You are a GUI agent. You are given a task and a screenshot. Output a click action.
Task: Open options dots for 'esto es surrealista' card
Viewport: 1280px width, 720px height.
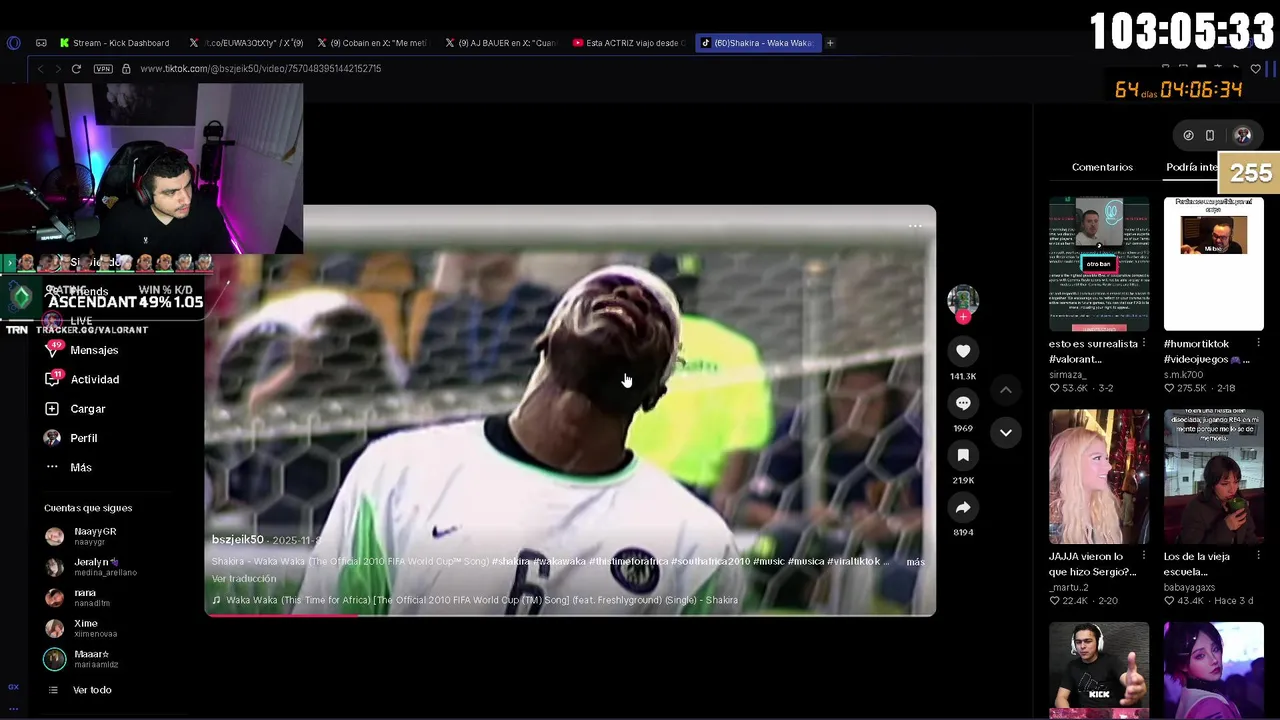click(1145, 344)
